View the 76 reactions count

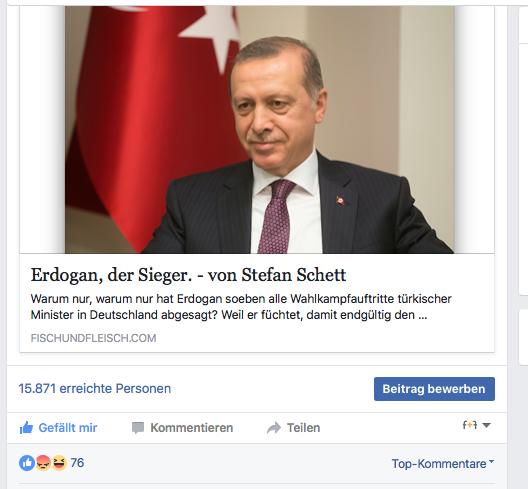[77, 463]
